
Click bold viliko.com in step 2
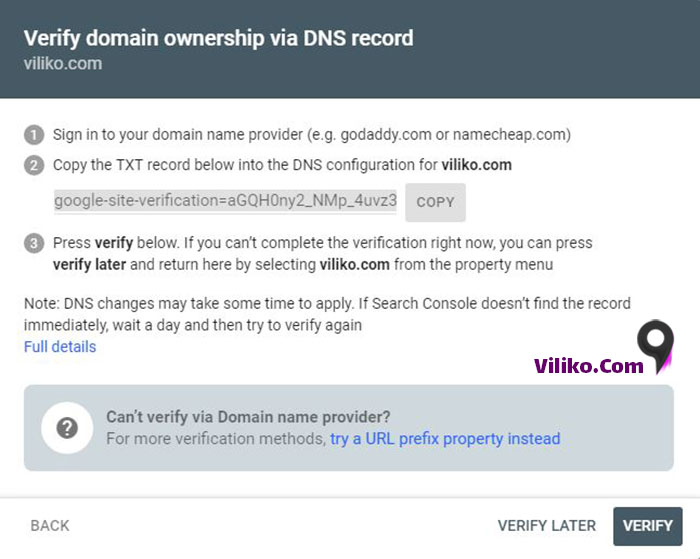pyautogui.click(x=477, y=164)
